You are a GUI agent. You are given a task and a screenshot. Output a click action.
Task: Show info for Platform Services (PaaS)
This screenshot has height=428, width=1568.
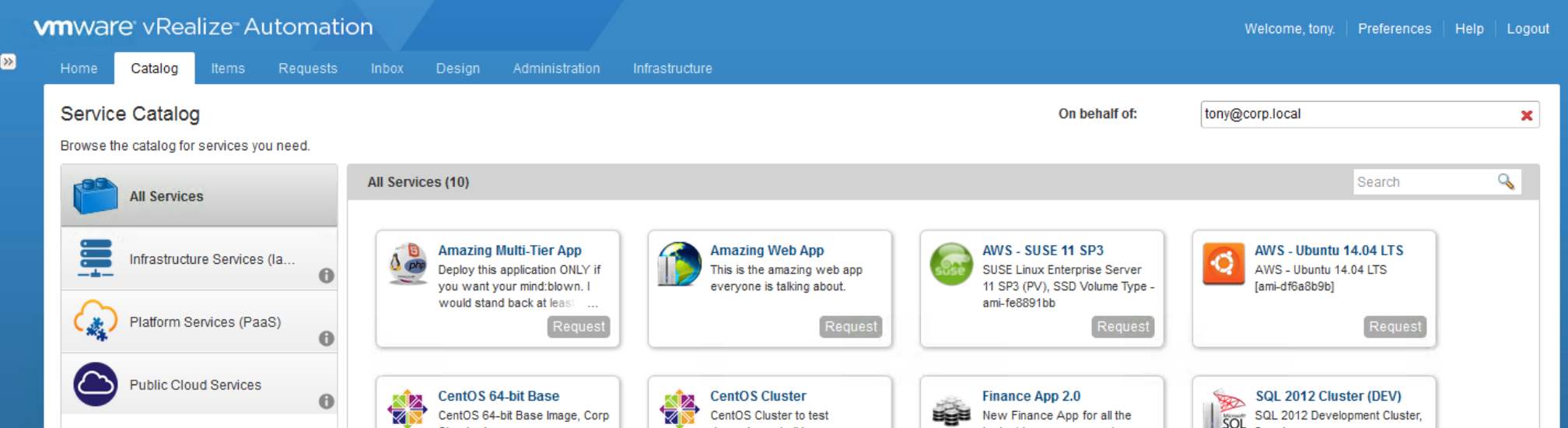(x=327, y=339)
